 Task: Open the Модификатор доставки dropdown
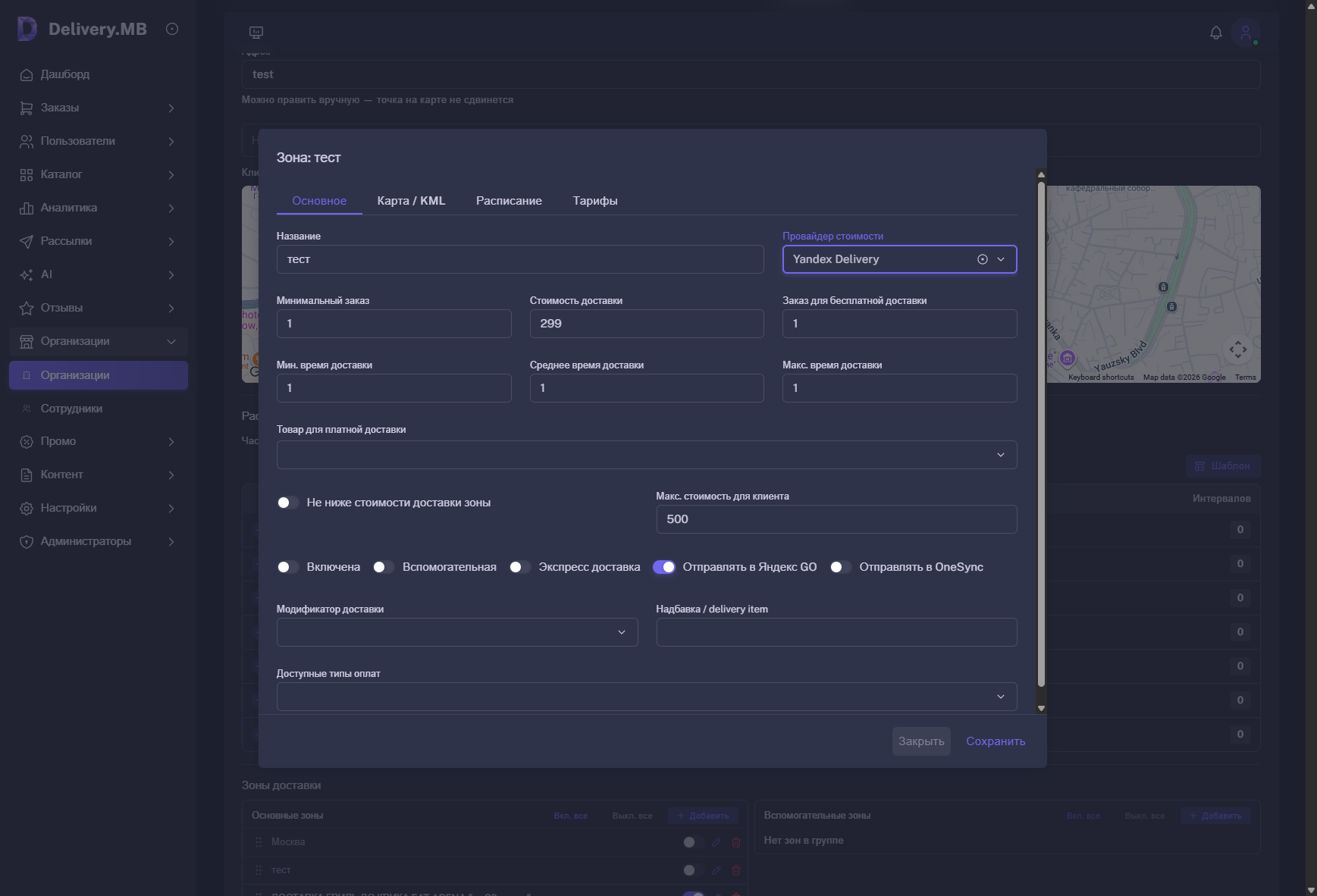pos(457,632)
